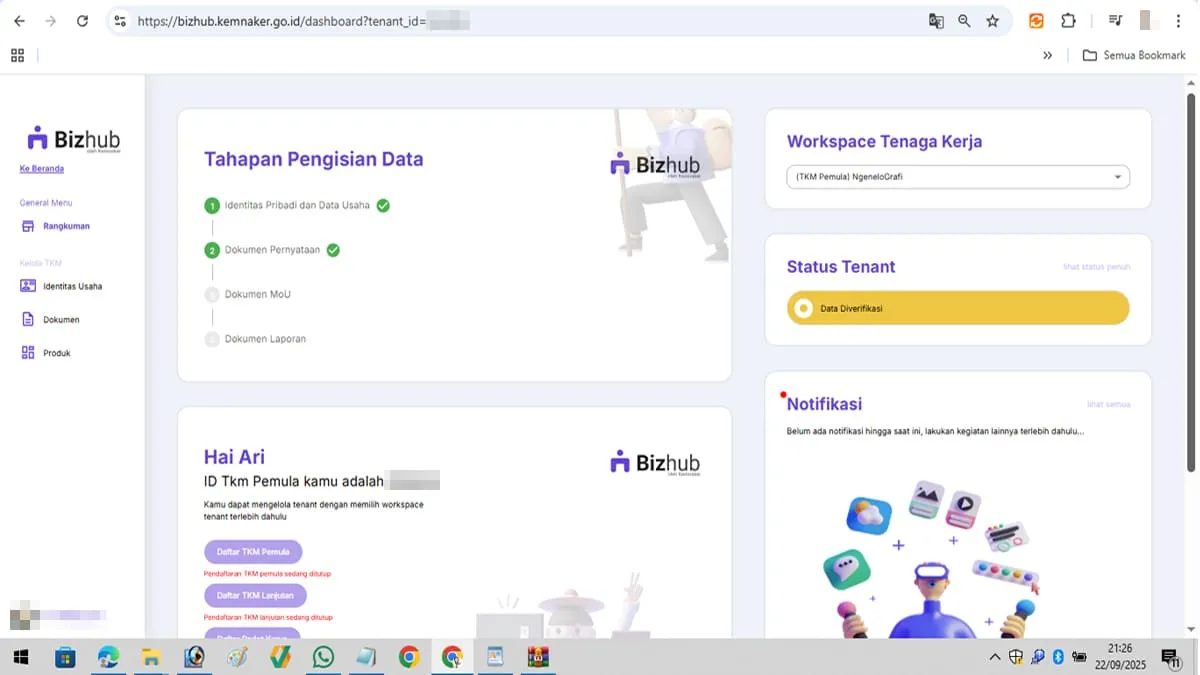Click the Bizhub logo in the sidebar
Screen dimensions: 1200x675
(72, 138)
